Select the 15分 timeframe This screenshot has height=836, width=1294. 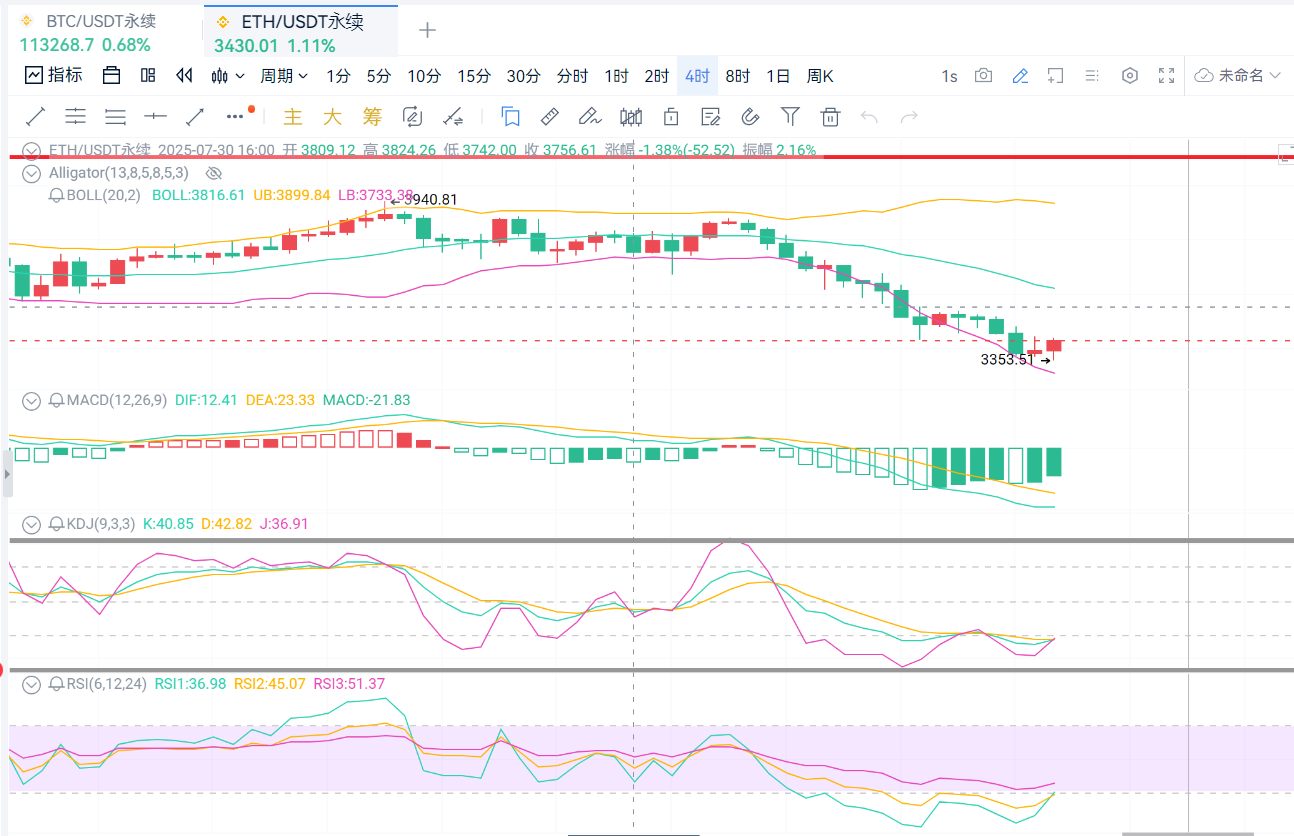point(474,76)
